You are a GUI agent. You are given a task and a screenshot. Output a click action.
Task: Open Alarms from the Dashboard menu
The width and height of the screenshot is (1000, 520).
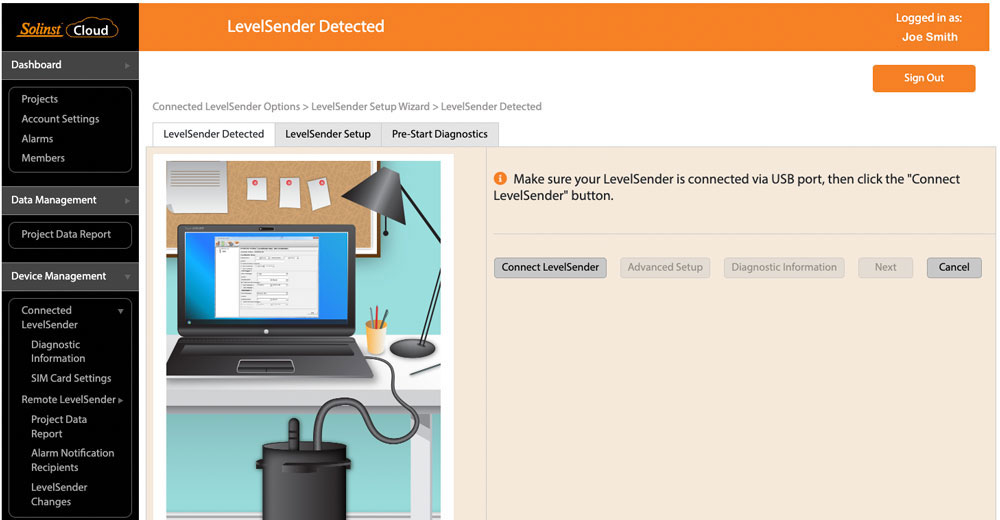pyautogui.click(x=37, y=139)
